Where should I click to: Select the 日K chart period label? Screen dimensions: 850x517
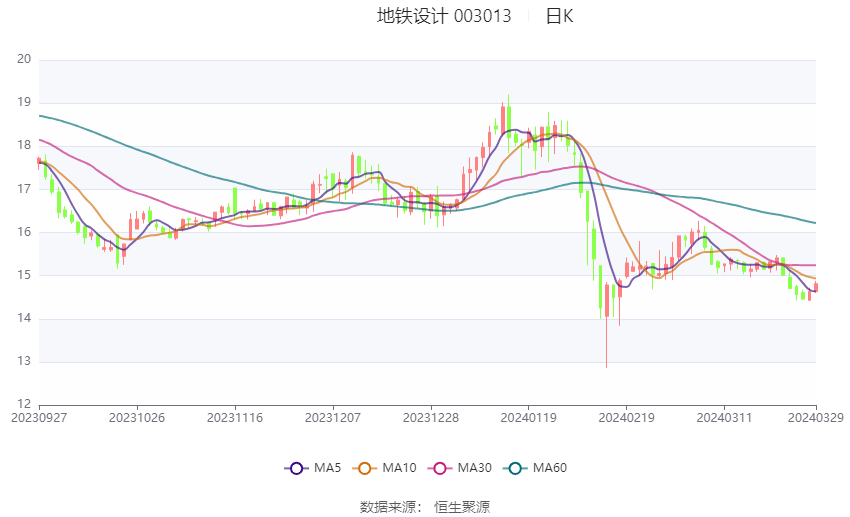pos(559,16)
